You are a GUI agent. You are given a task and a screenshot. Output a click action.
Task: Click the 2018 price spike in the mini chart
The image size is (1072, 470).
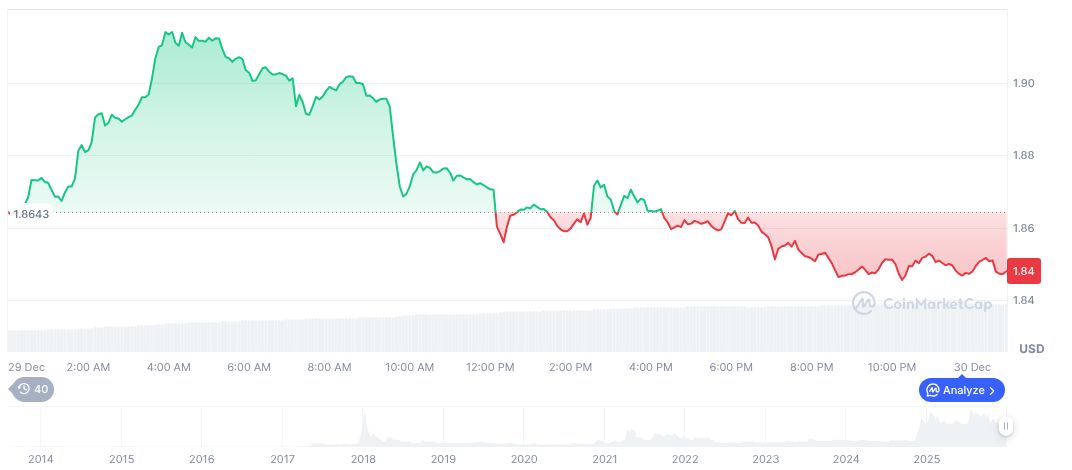click(x=364, y=425)
